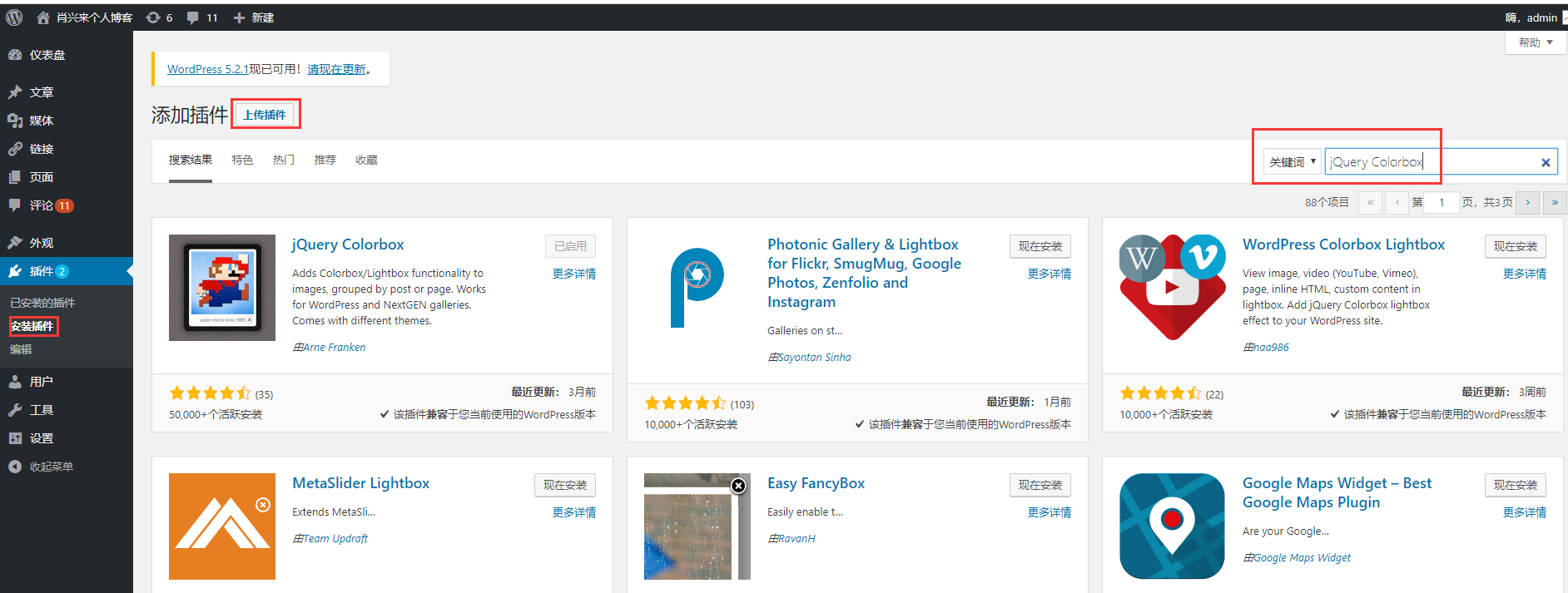Click the 新建 plus button
The image size is (1568, 593).
coord(254,17)
